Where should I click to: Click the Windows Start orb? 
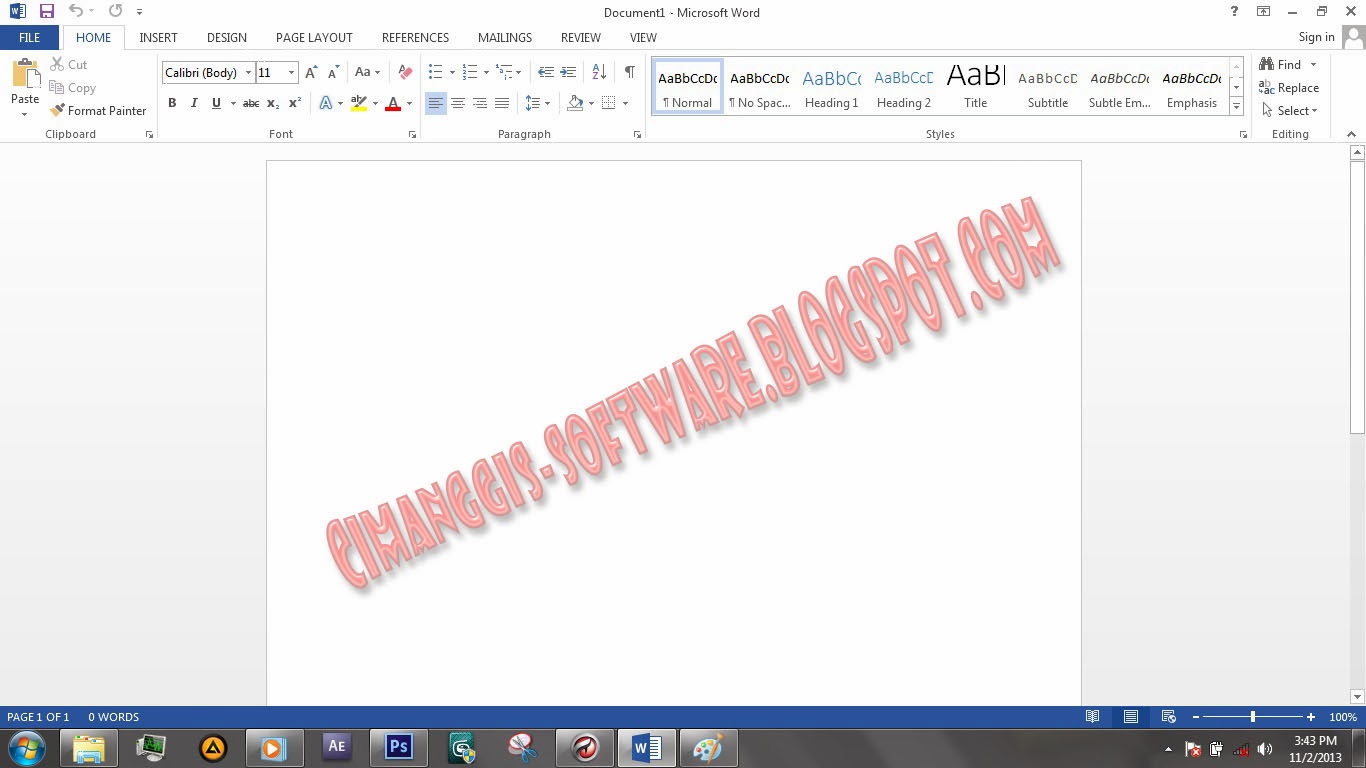pos(27,747)
